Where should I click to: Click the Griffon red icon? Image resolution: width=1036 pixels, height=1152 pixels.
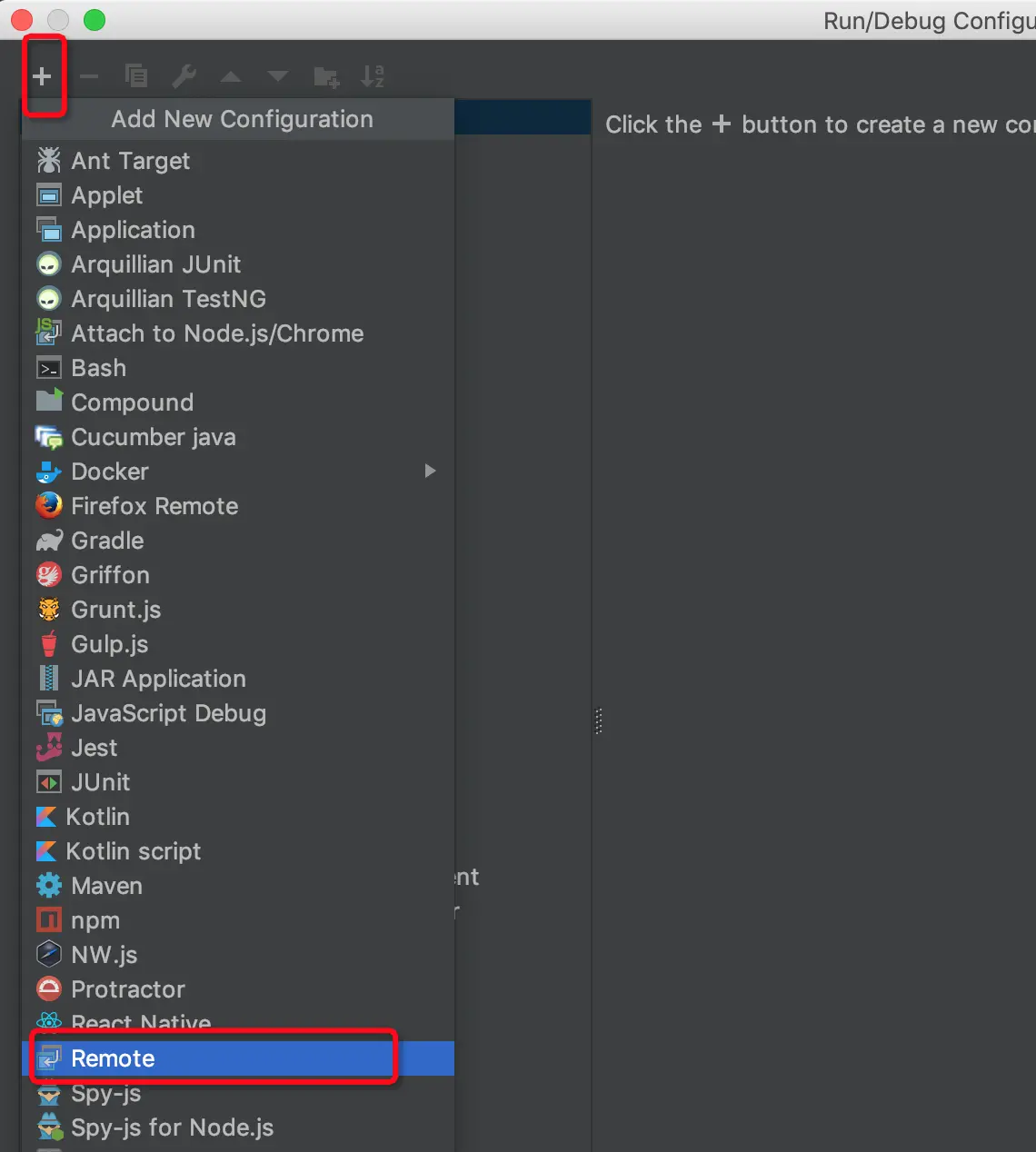(x=49, y=575)
